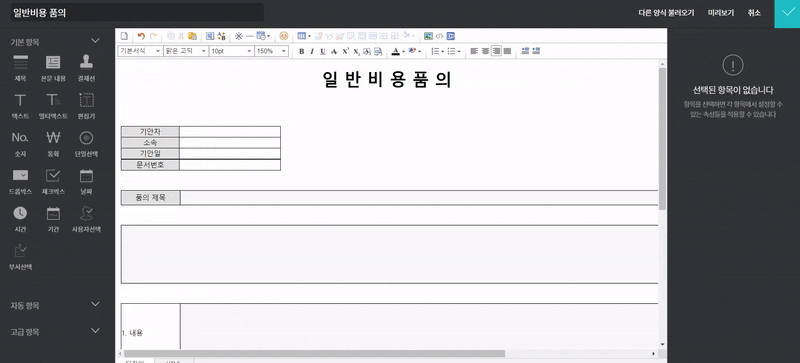Image resolution: width=800 pixels, height=363 pixels.
Task: Click 취소 cancel
Action: (754, 13)
